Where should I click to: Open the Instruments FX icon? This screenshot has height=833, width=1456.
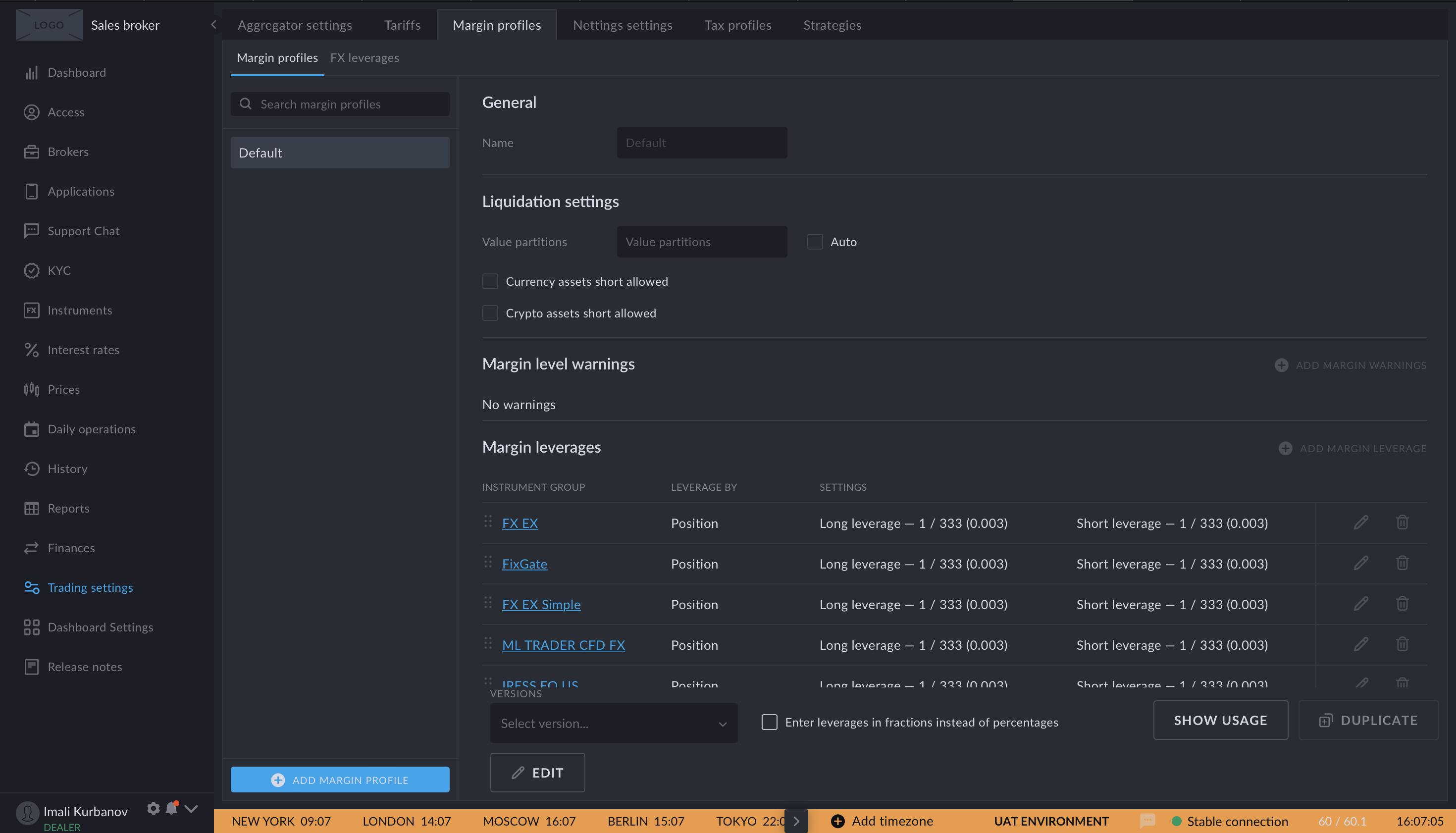point(32,310)
